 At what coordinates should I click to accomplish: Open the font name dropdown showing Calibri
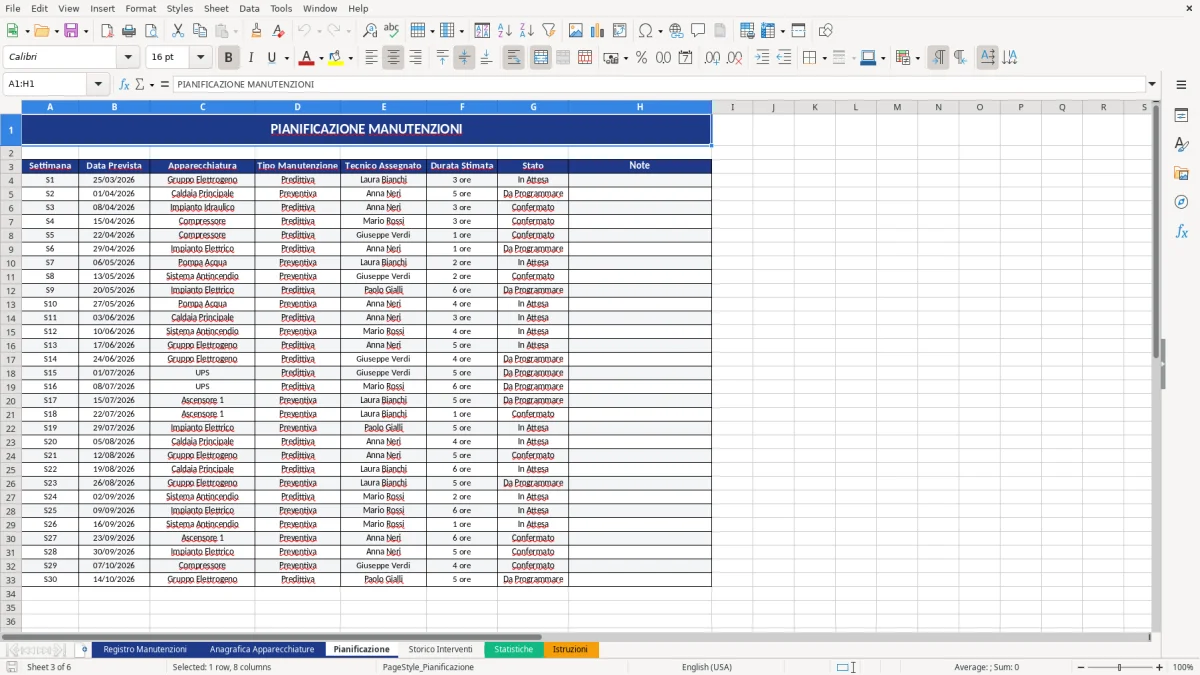[128, 57]
